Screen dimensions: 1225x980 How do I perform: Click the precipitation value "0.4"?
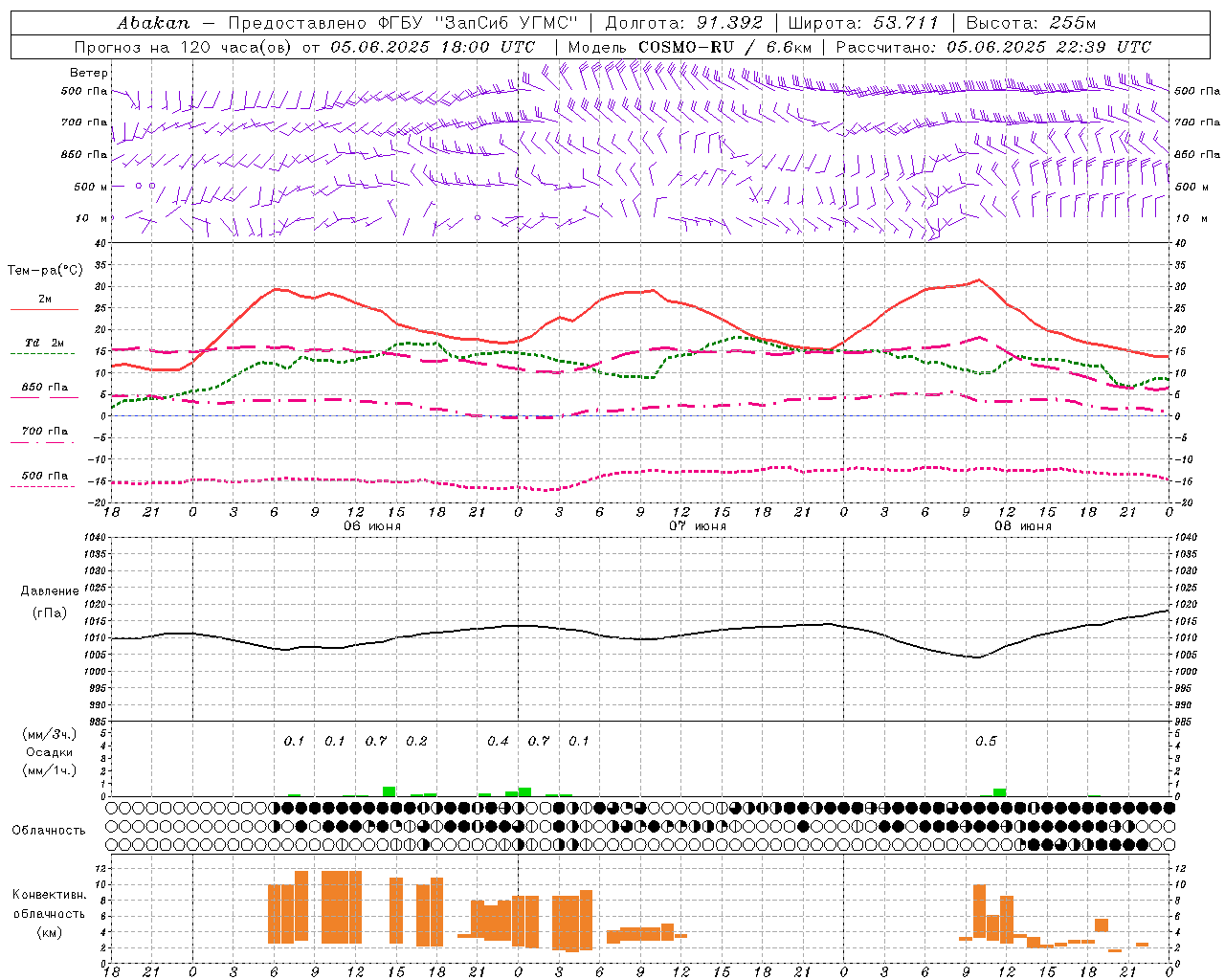[498, 741]
